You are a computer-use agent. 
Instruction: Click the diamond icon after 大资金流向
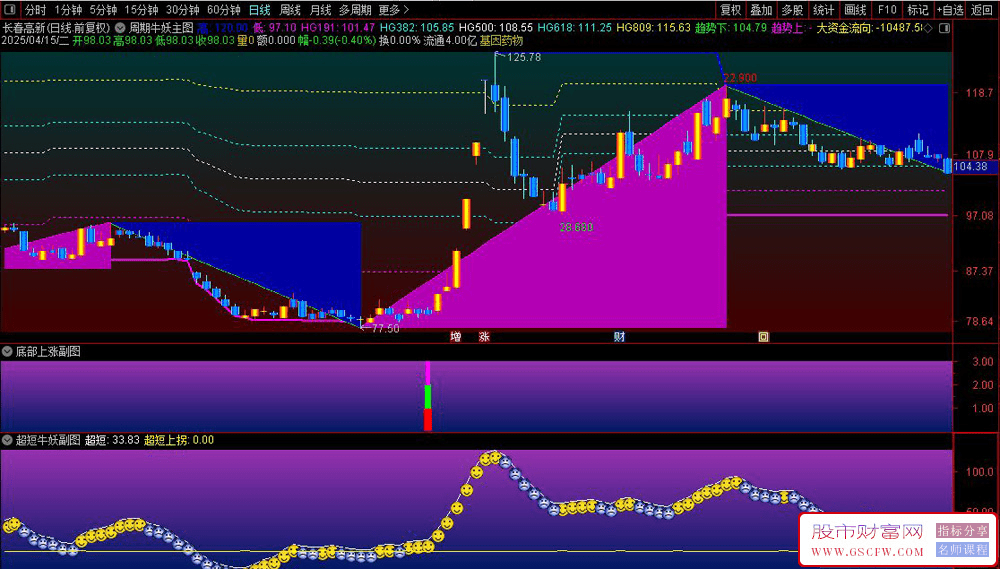click(927, 28)
